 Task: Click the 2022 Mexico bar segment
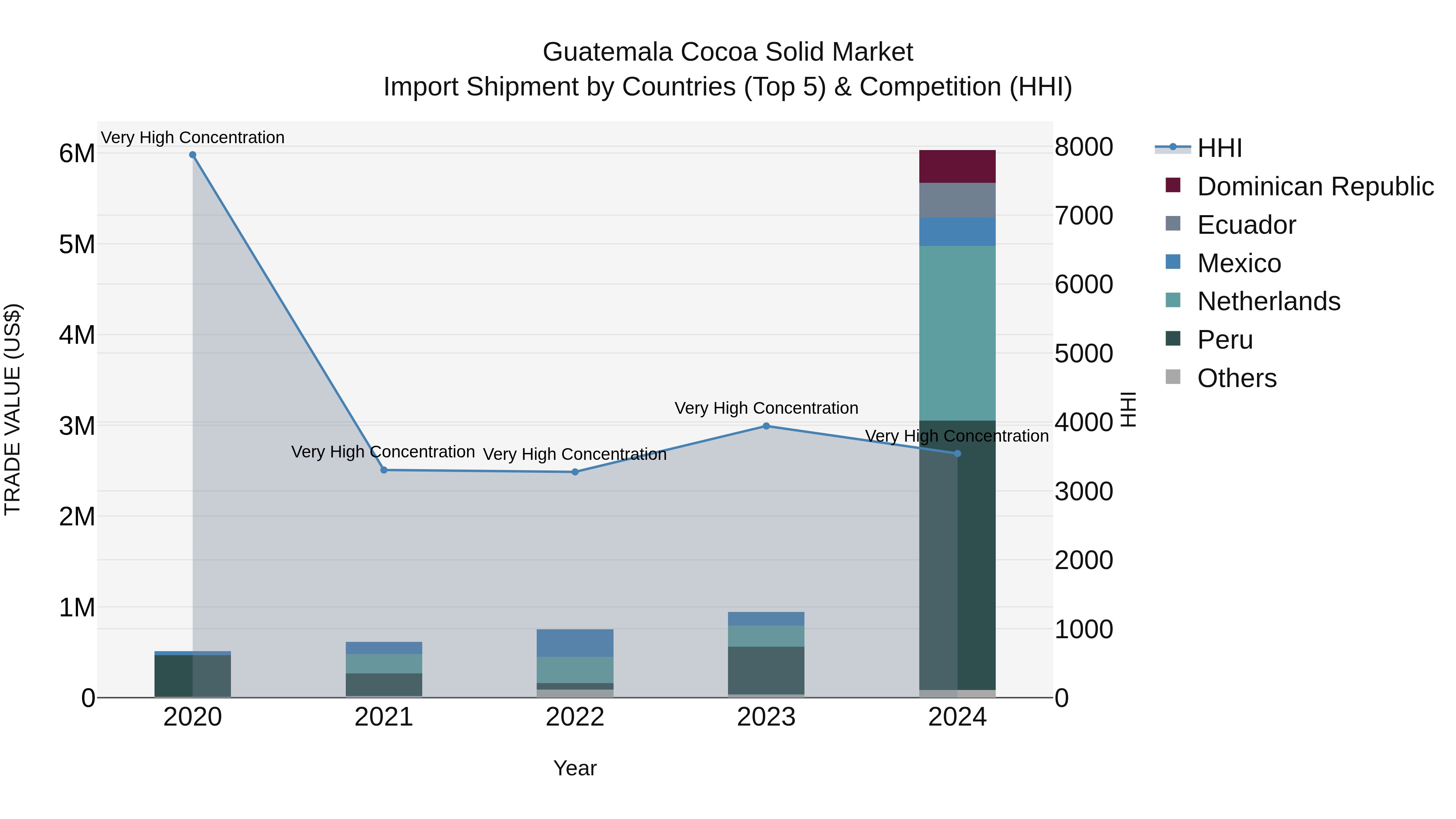pyautogui.click(x=575, y=643)
